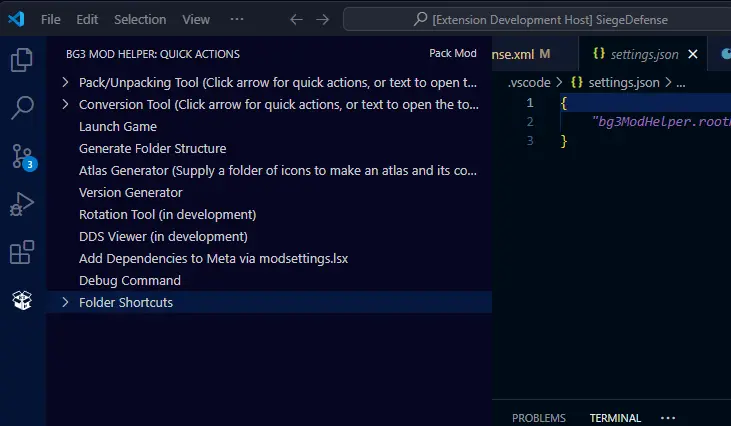Image resolution: width=731 pixels, height=426 pixels.
Task: Open the File menu
Action: click(50, 20)
